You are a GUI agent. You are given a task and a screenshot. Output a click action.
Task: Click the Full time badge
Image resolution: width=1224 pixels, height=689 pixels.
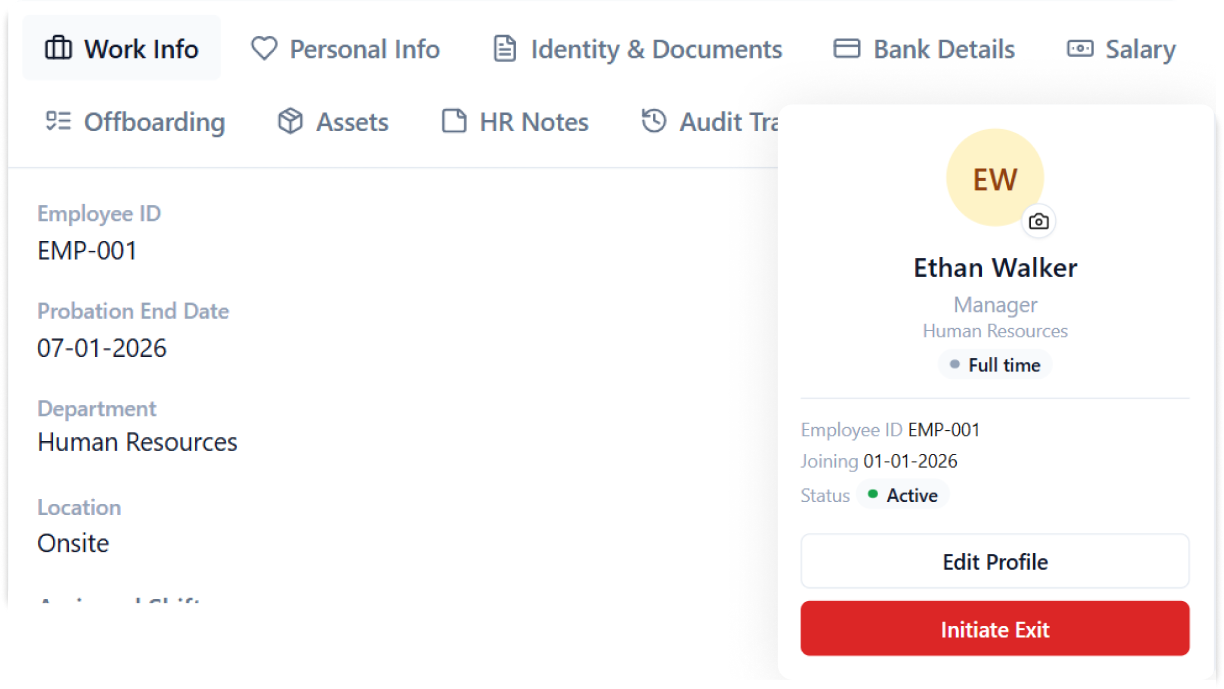pyautogui.click(x=995, y=365)
